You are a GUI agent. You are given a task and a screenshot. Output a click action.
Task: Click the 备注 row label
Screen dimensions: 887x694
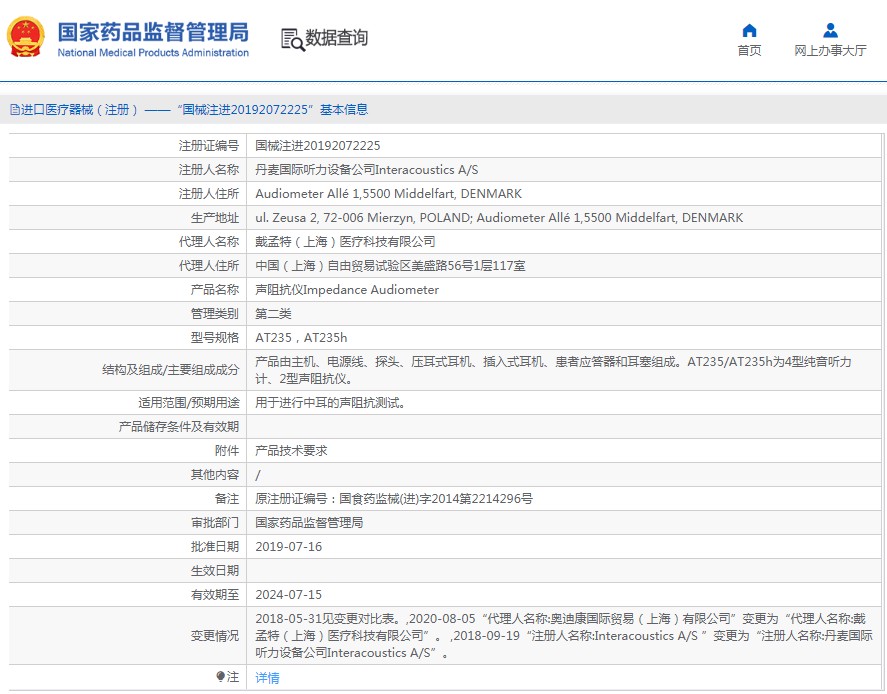tap(227, 499)
